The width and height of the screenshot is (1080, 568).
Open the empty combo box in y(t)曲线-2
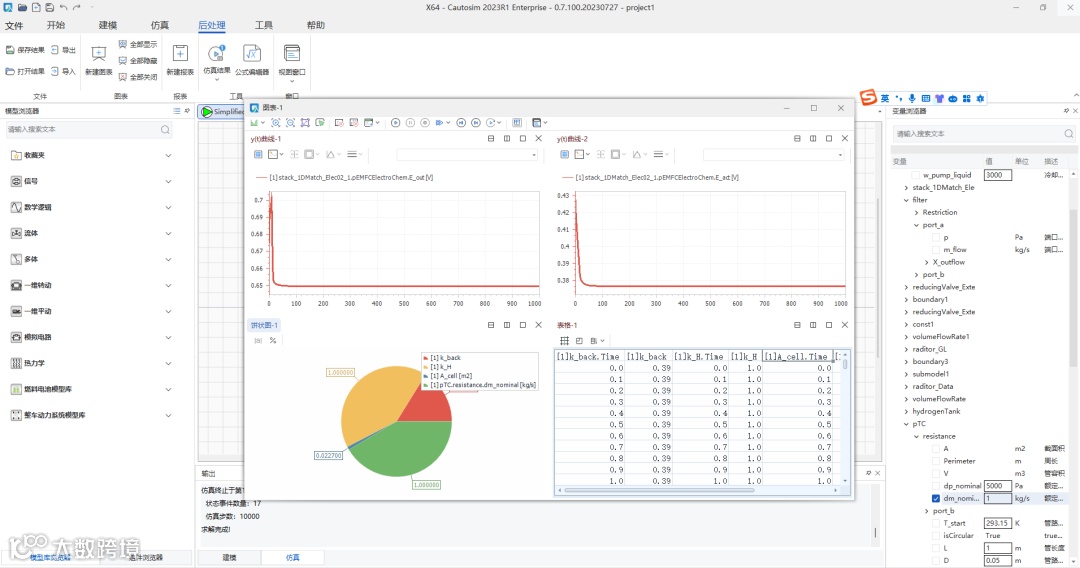773,155
